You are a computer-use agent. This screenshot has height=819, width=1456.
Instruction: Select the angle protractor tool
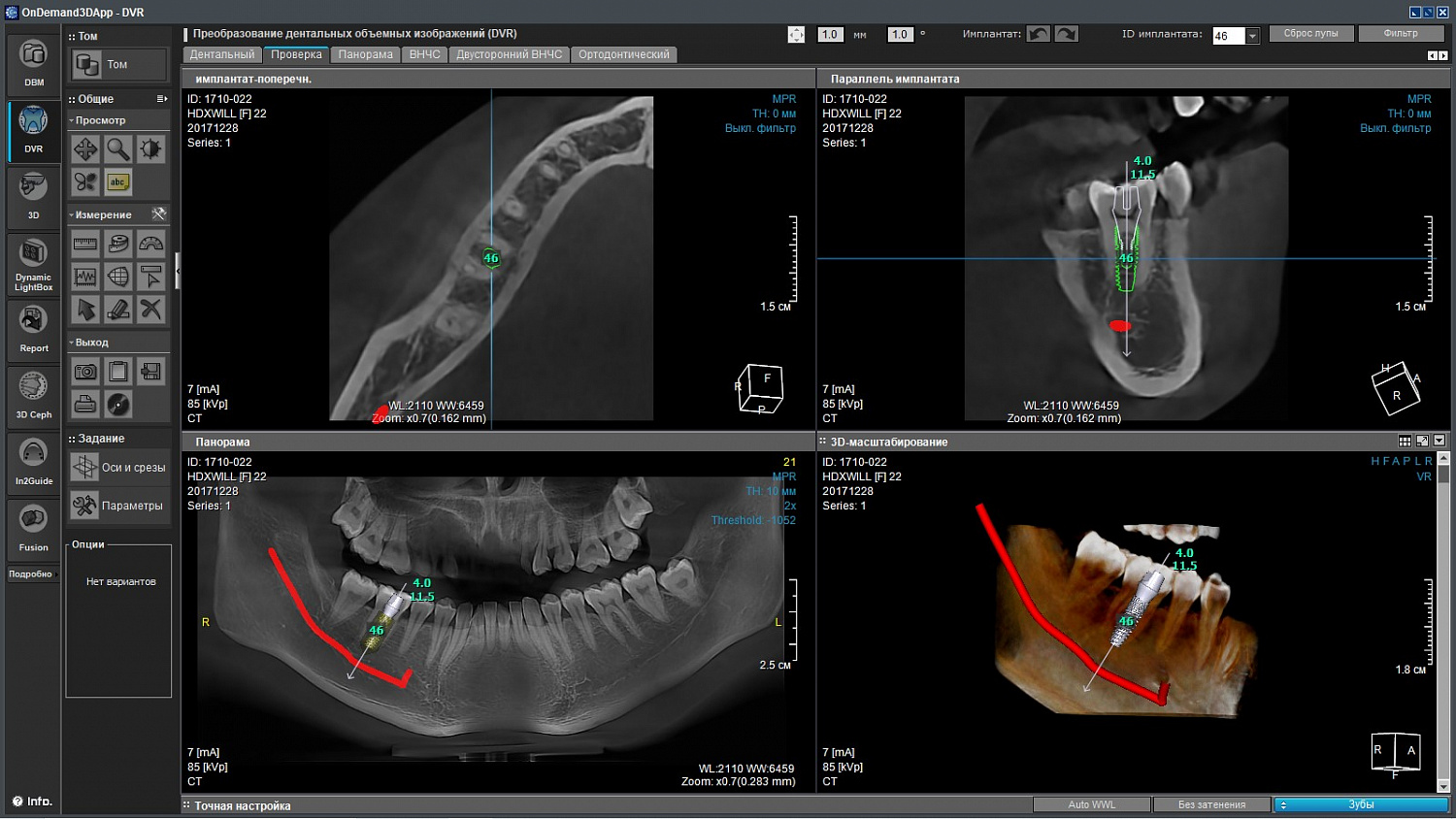(150, 244)
